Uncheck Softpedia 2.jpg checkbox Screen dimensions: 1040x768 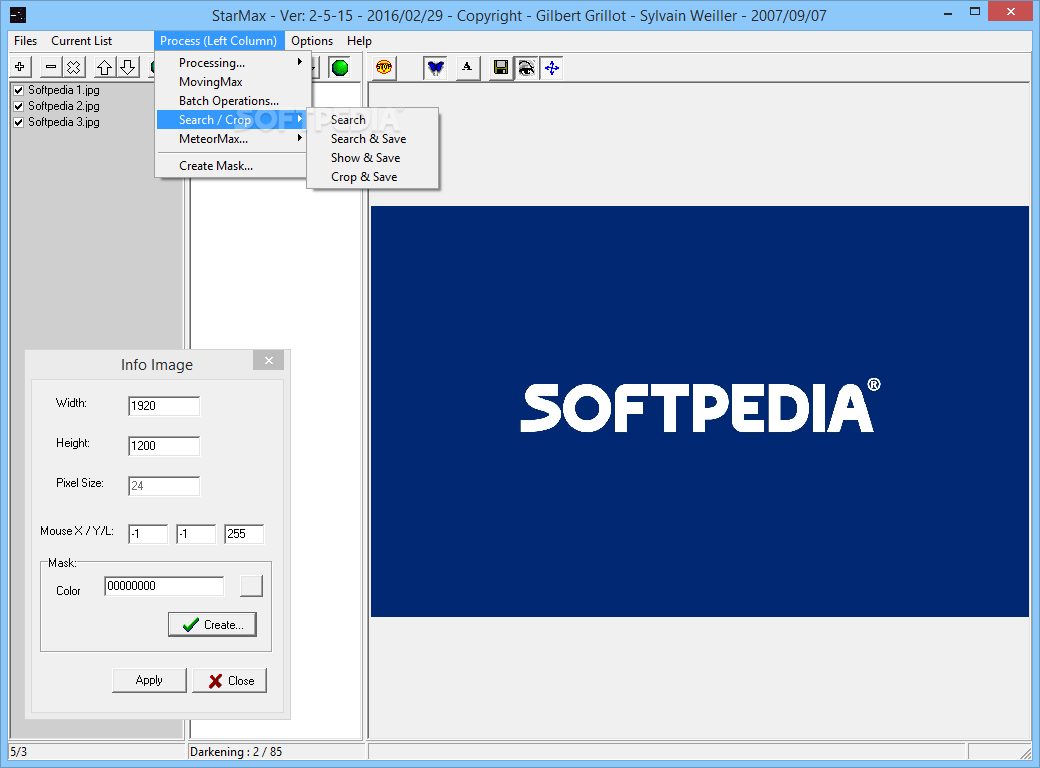[19, 106]
